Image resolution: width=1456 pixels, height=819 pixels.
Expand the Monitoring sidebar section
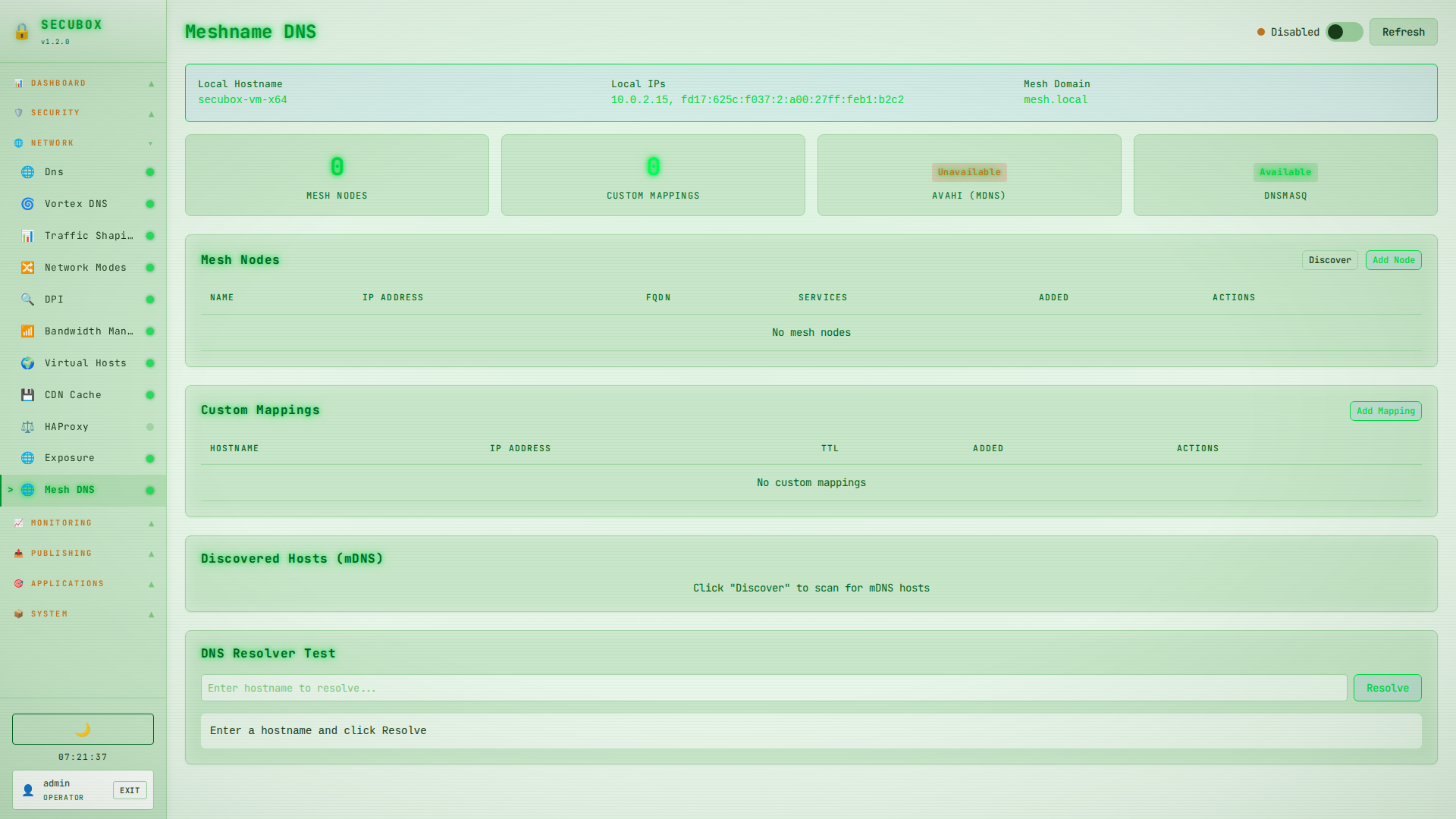(x=83, y=523)
